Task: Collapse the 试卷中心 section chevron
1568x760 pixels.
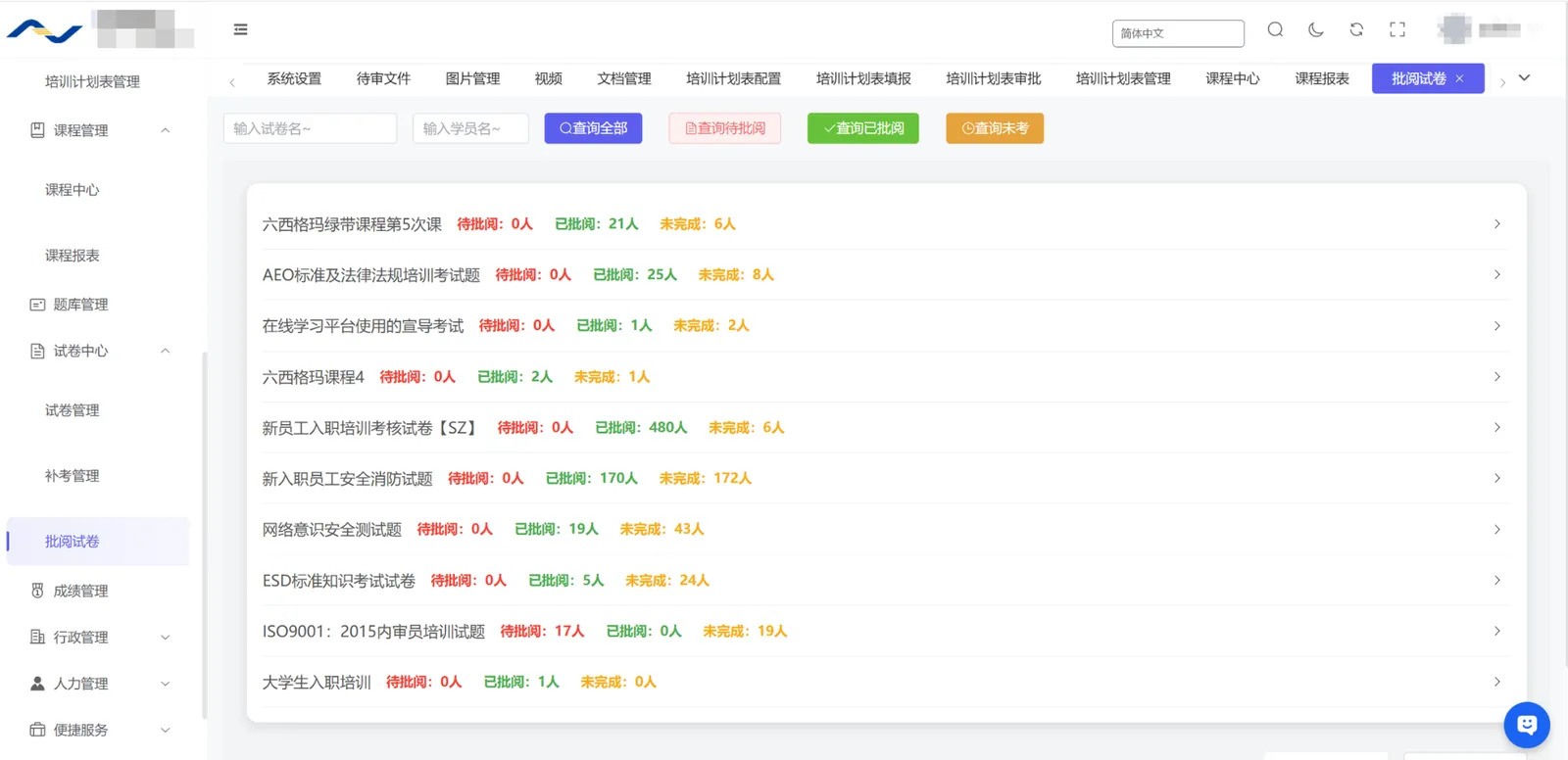Action: click(165, 351)
